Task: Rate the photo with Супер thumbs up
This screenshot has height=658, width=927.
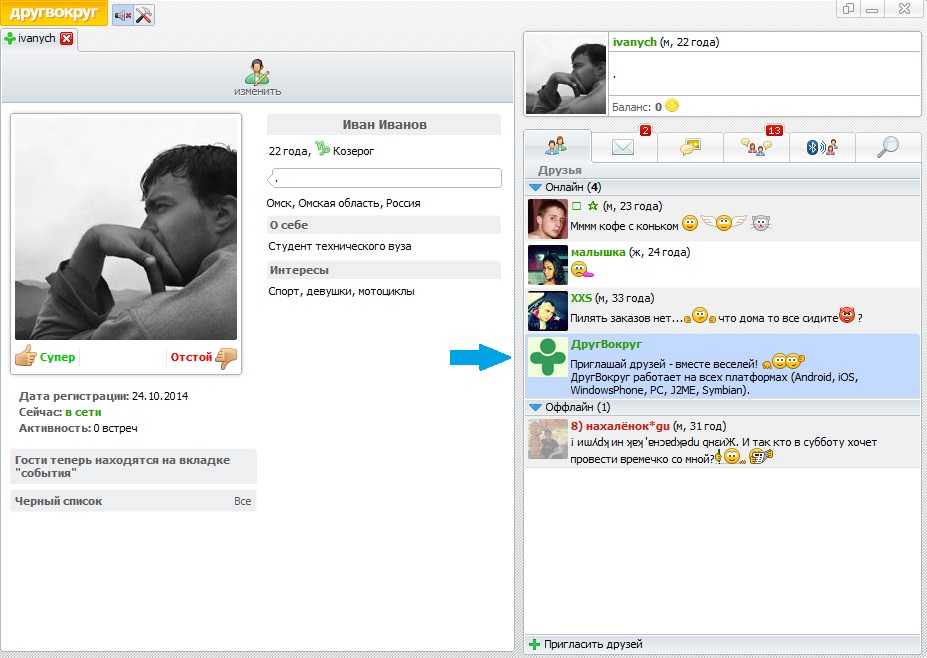Action: point(45,357)
